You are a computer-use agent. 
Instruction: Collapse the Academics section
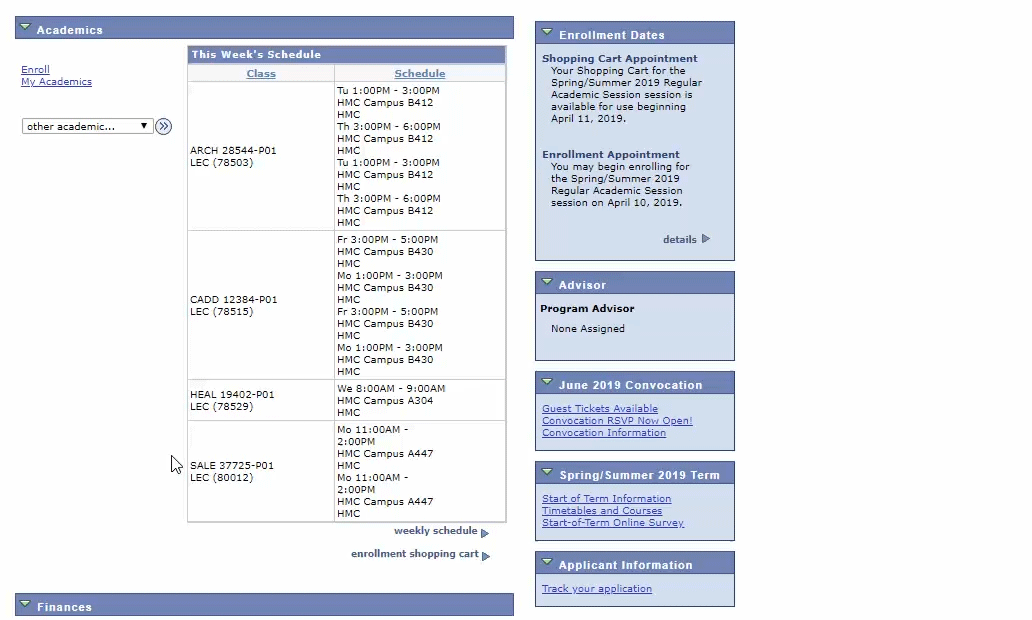pos(25,29)
